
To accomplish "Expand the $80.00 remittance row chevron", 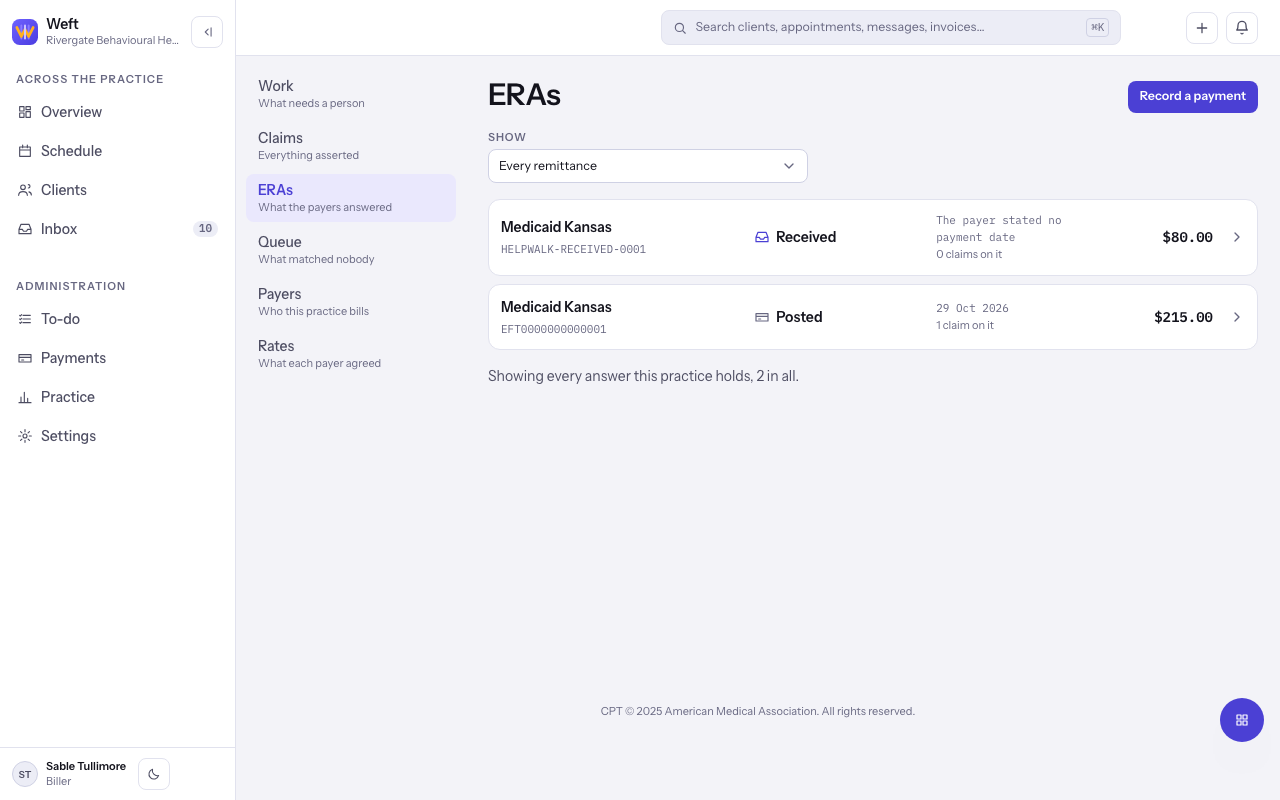I will tap(1237, 237).
